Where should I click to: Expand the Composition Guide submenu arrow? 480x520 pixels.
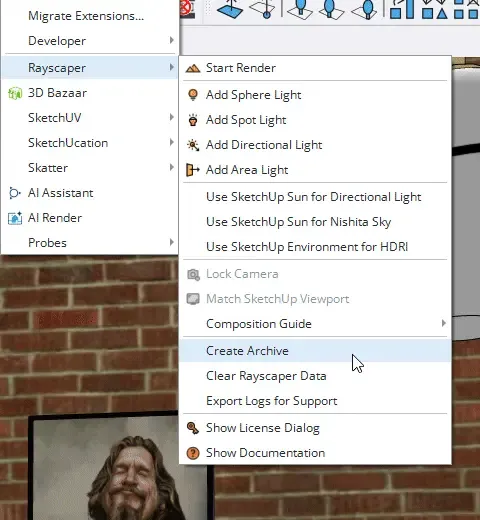pos(443,323)
